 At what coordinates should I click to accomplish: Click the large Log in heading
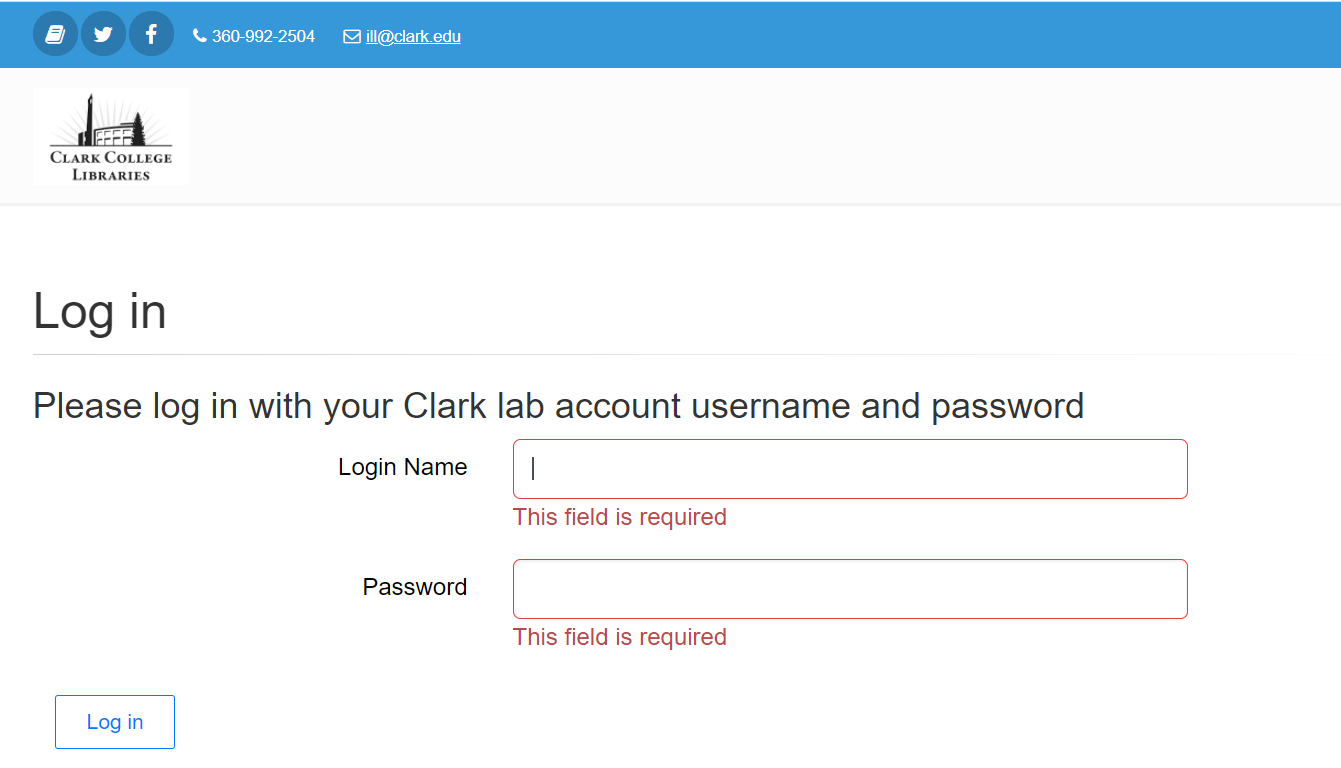(100, 311)
